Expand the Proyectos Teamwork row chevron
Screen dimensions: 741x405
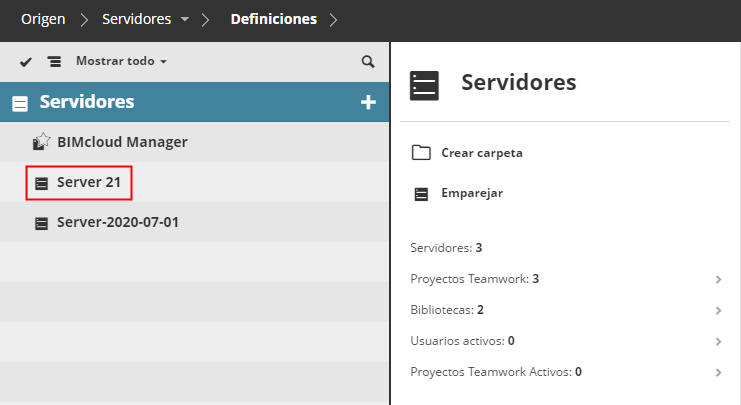719,279
